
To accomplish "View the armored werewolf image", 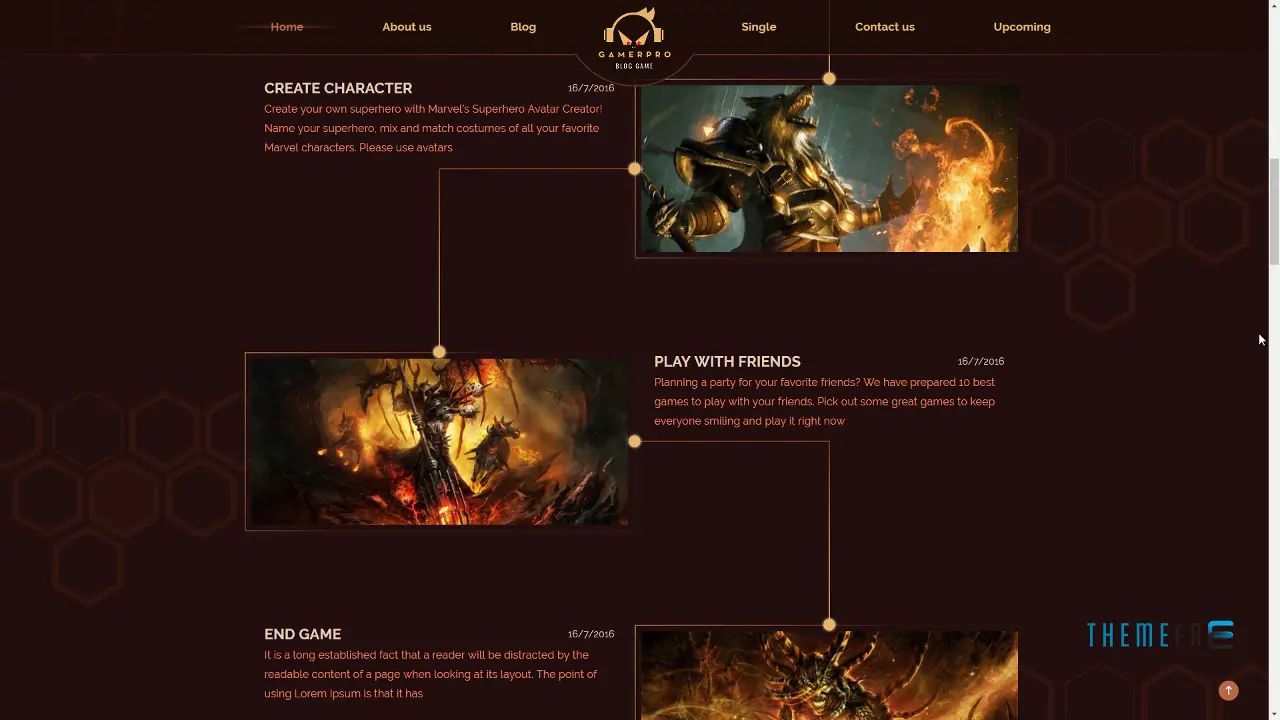I will pyautogui.click(x=829, y=168).
